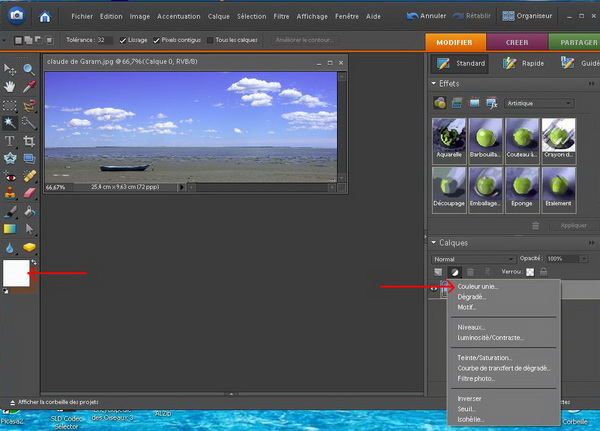Select the Sponge tool
Image resolution: width=600 pixels, height=431 pixels.
29,248
